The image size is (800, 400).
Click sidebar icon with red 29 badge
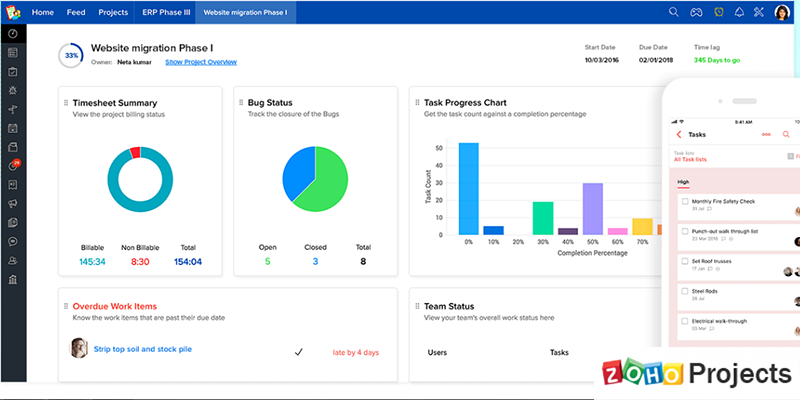click(13, 165)
